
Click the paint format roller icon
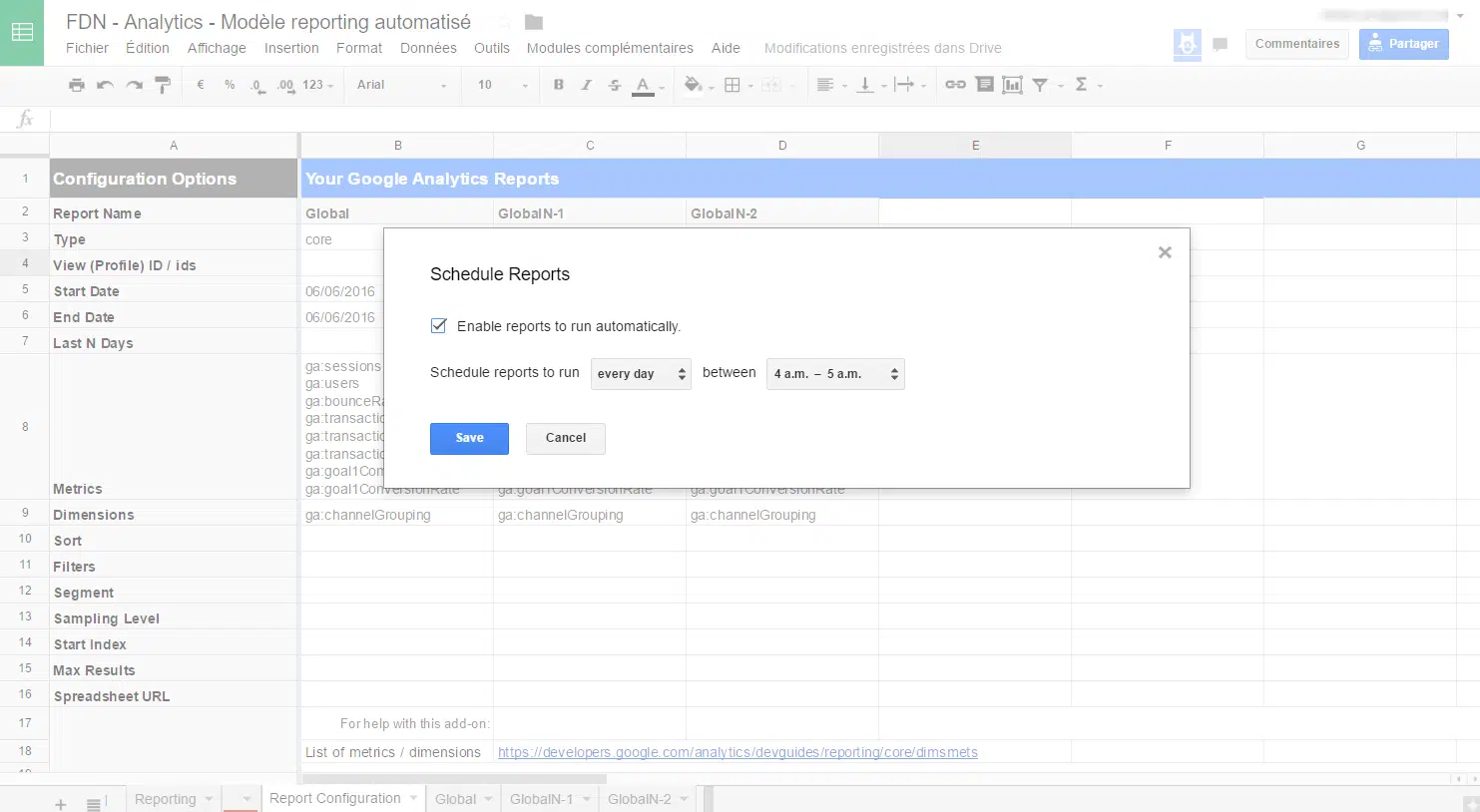(163, 85)
